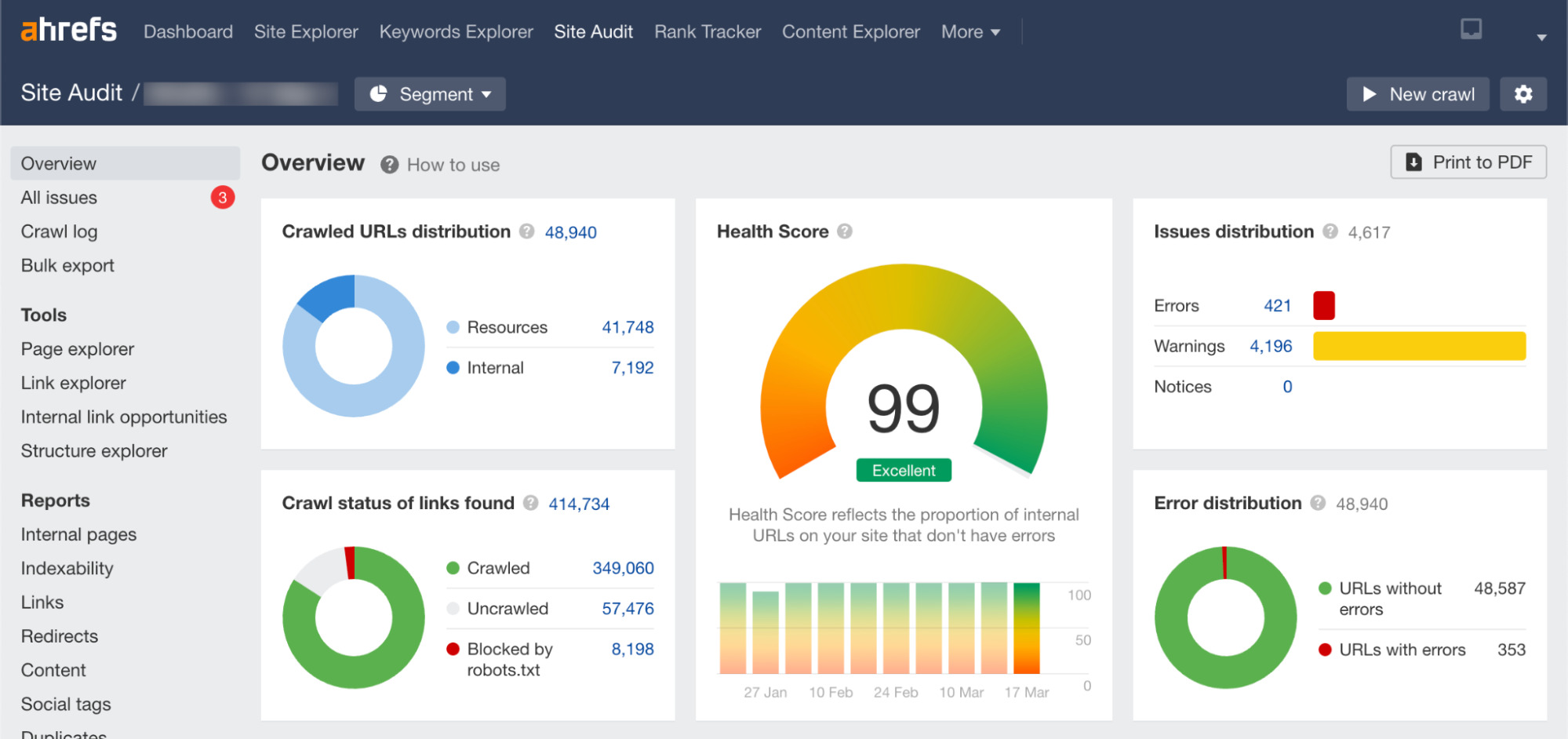Click the How to use question icon

(389, 165)
